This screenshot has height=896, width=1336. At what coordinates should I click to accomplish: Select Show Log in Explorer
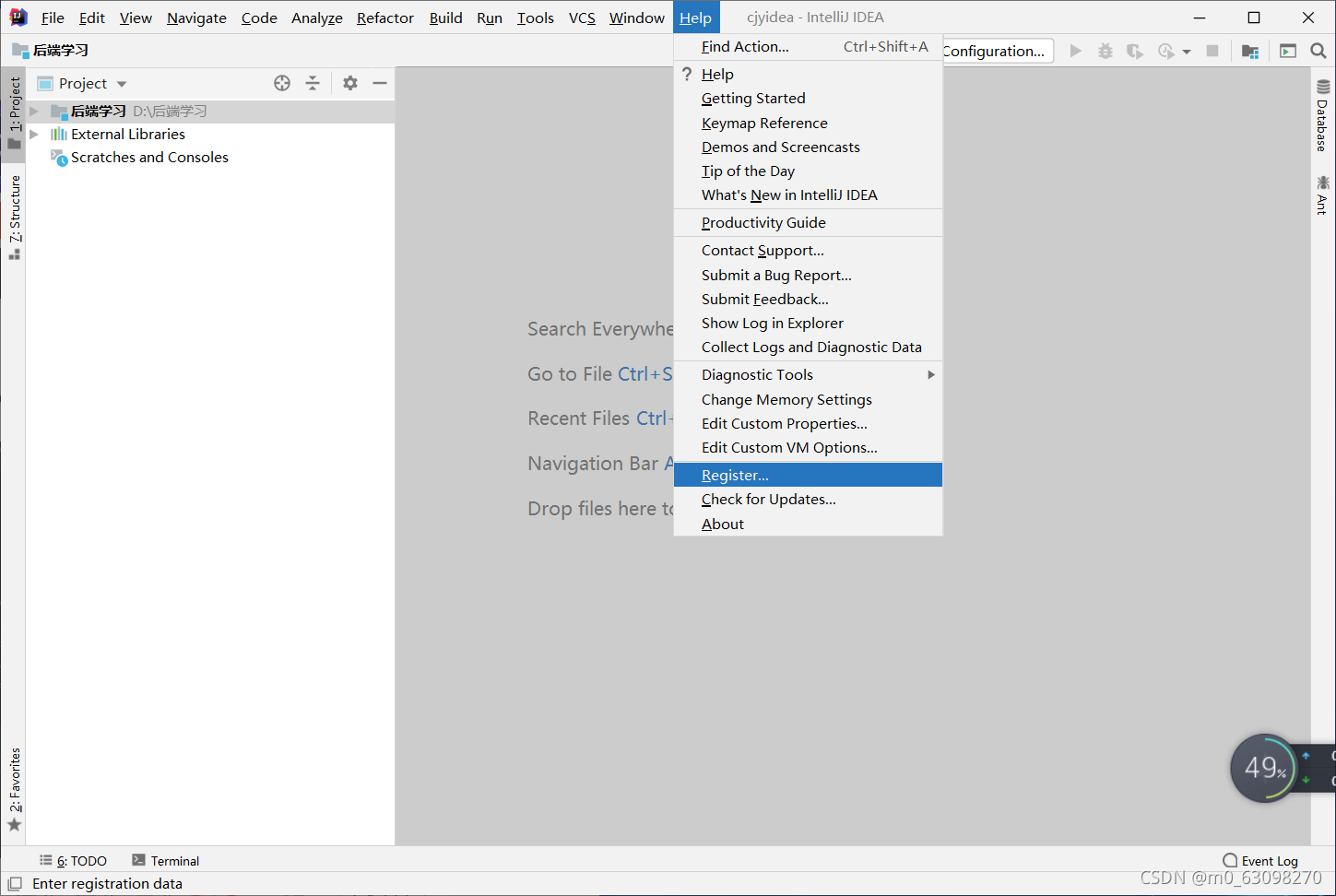808,323
